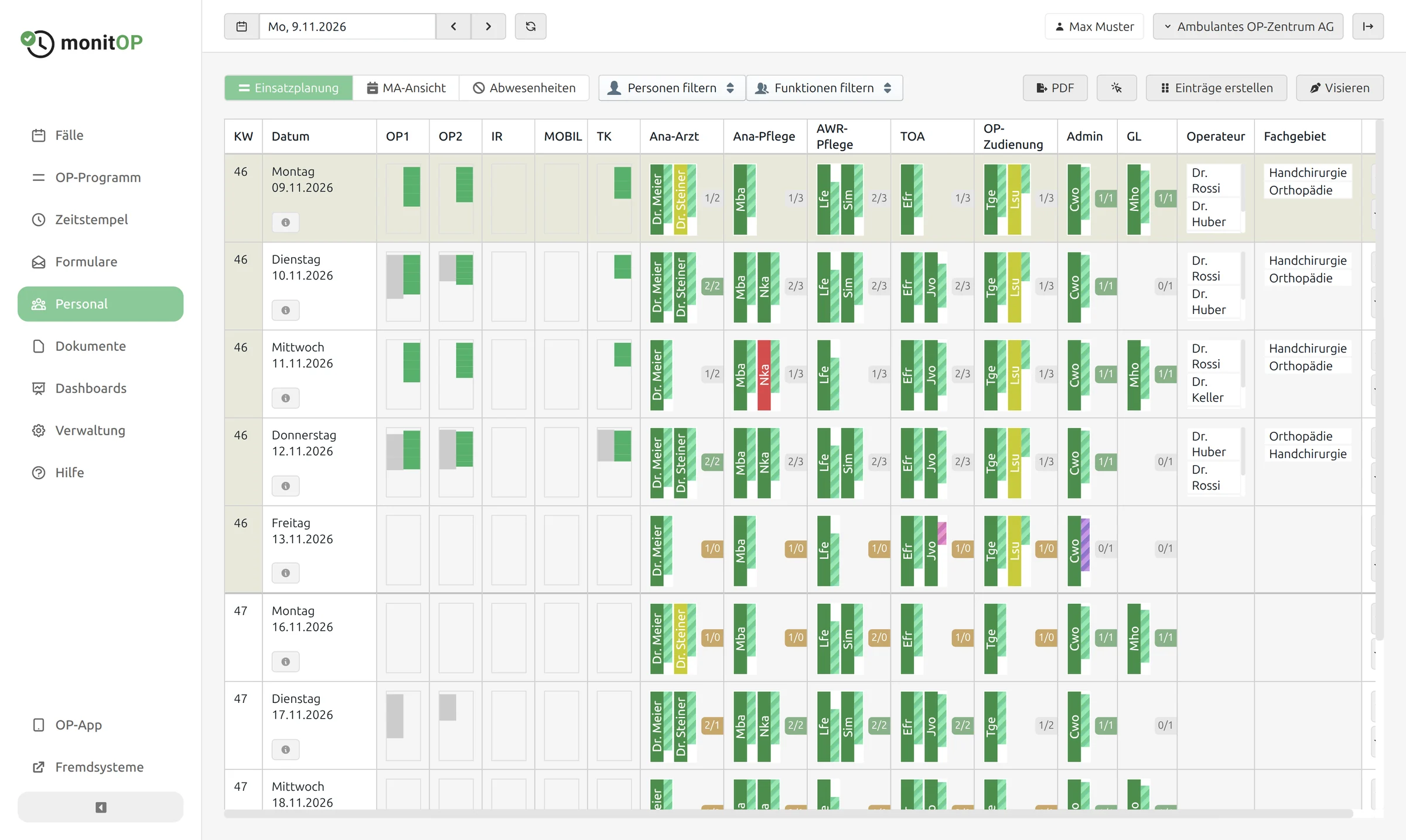The image size is (1406, 840).
Task: Open Verwaltung settings
Action: pyautogui.click(x=100, y=431)
